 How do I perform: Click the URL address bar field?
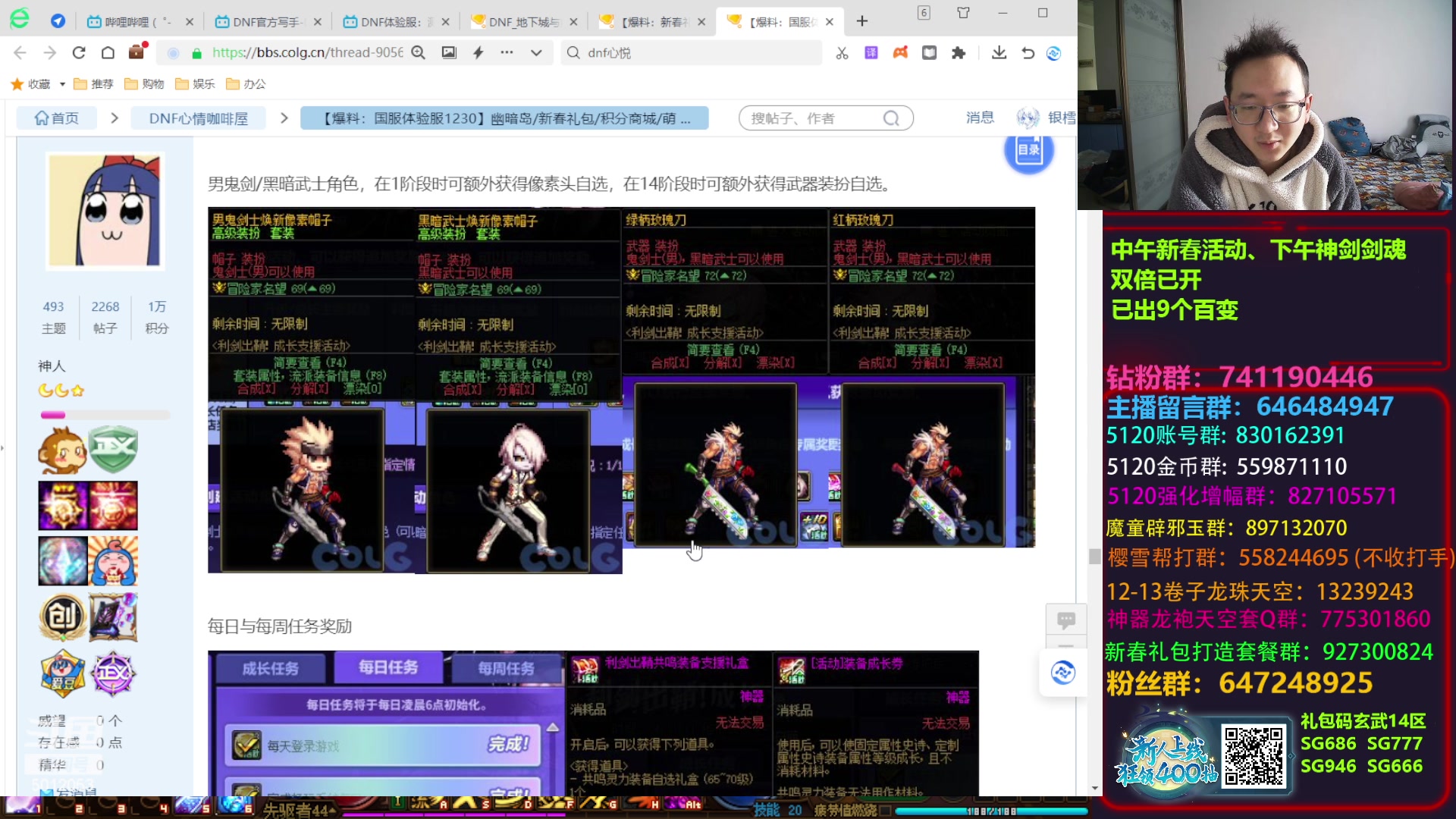coord(307,52)
